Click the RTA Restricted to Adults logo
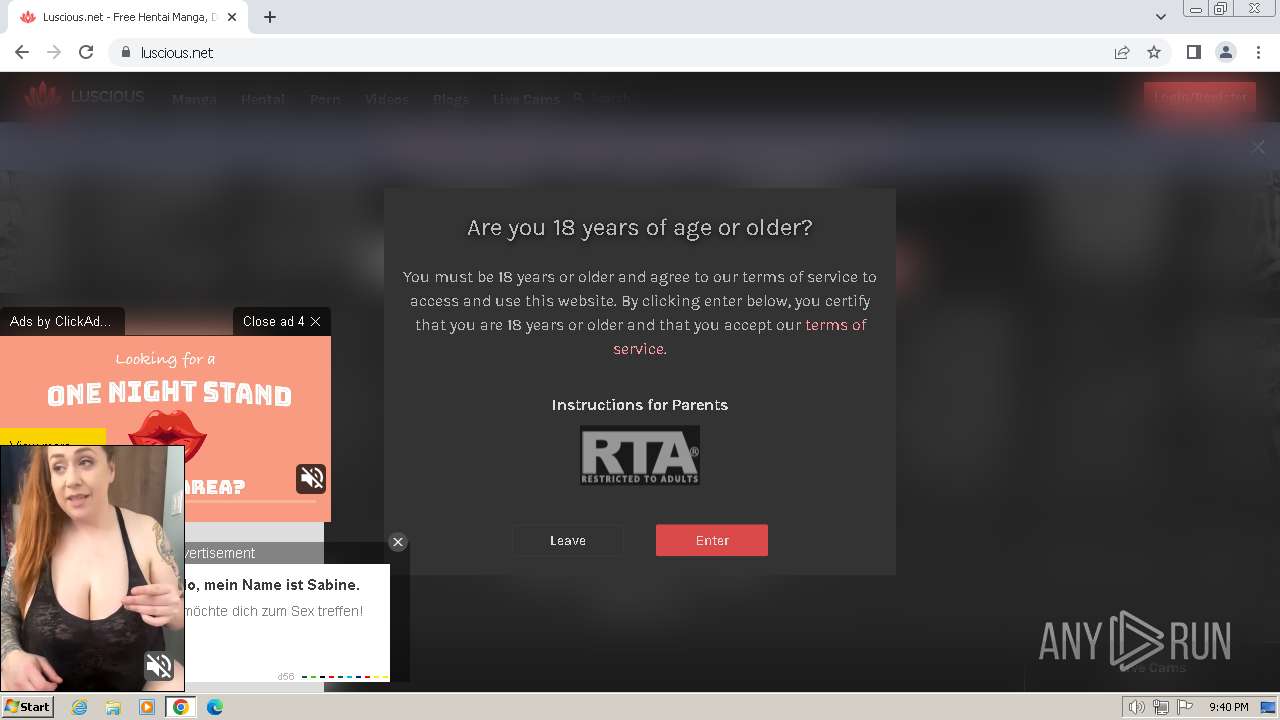The height and width of the screenshot is (720, 1280). click(x=640, y=455)
